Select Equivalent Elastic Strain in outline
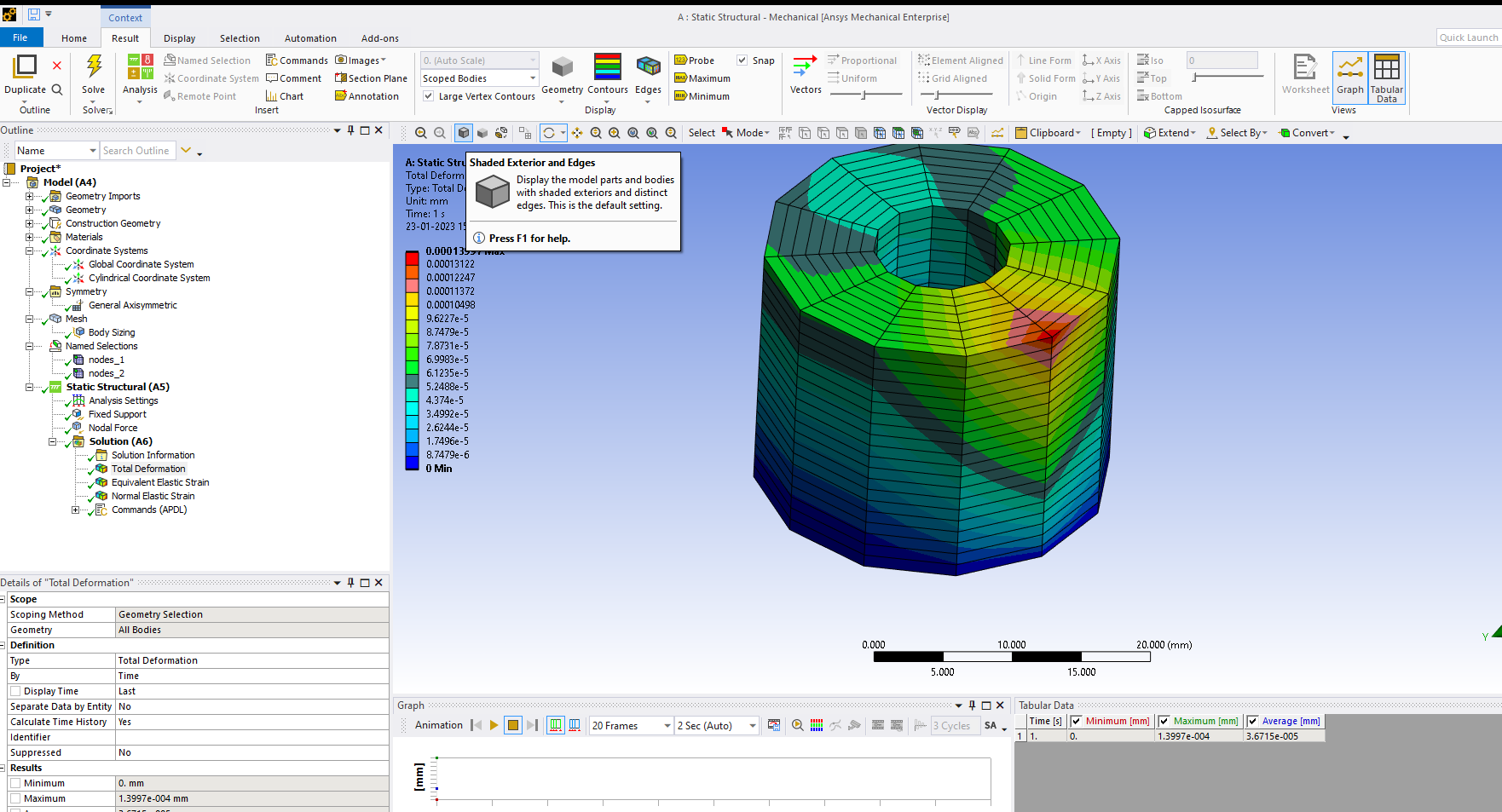The height and width of the screenshot is (812, 1502). click(x=159, y=482)
